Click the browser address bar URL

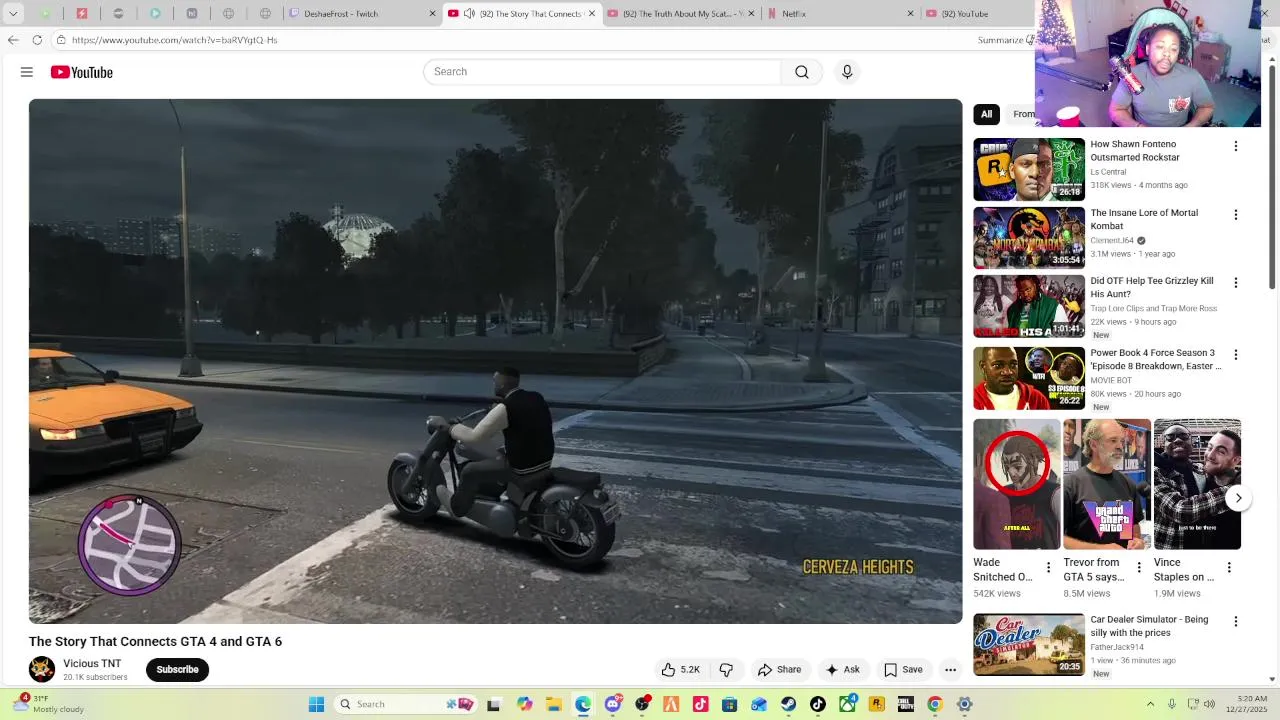pos(175,40)
